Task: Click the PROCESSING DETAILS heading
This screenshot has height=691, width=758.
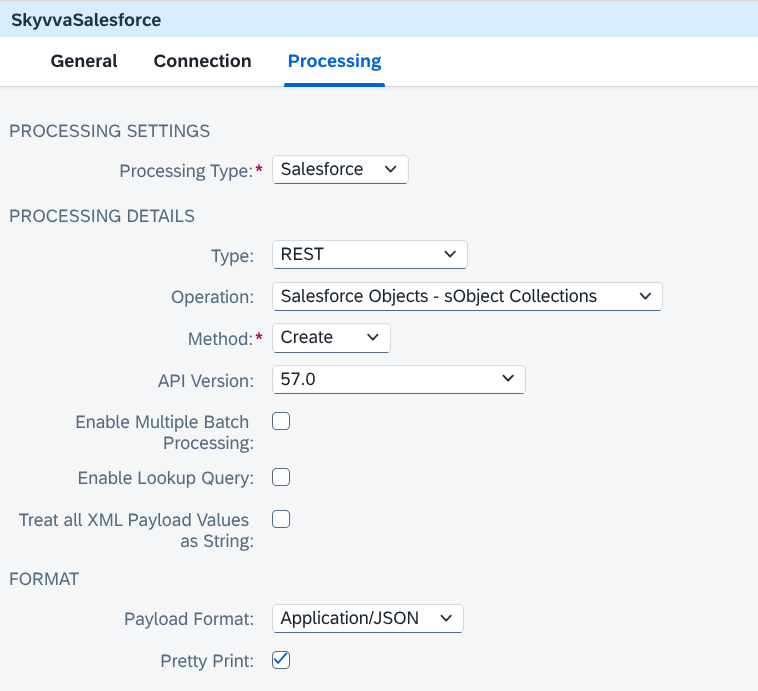Action: tap(102, 216)
